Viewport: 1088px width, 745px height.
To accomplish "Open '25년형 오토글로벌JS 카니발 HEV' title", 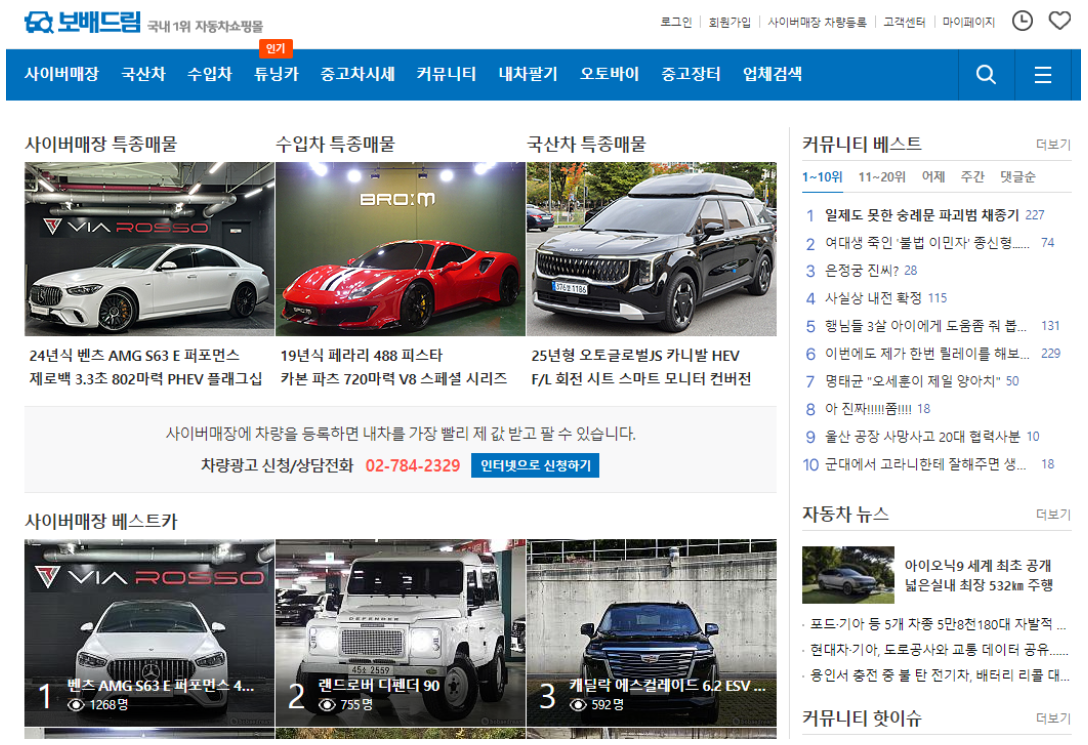I will 635,355.
